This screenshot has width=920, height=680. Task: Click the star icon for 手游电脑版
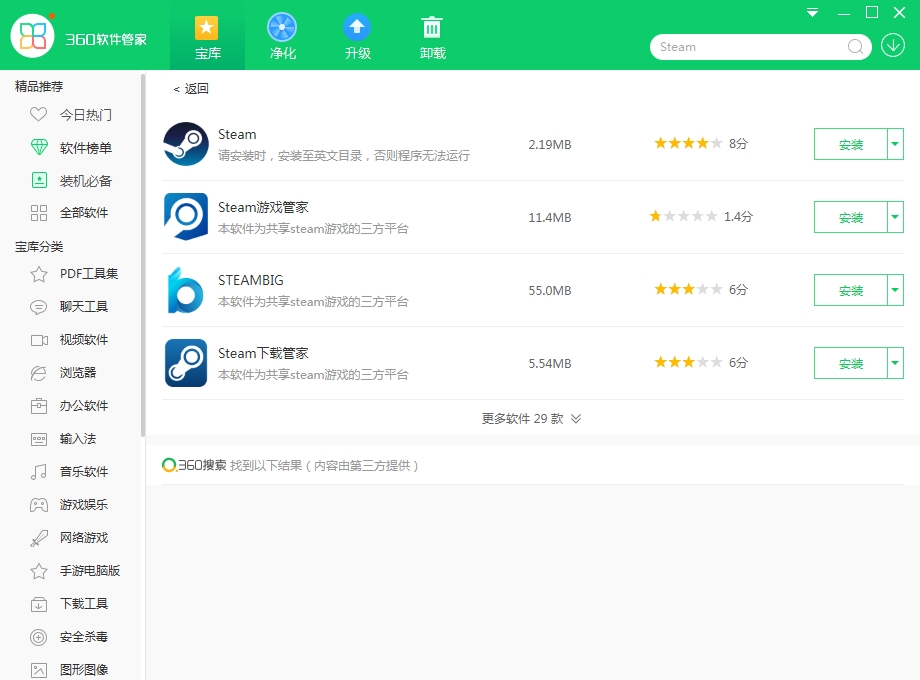click(x=39, y=571)
